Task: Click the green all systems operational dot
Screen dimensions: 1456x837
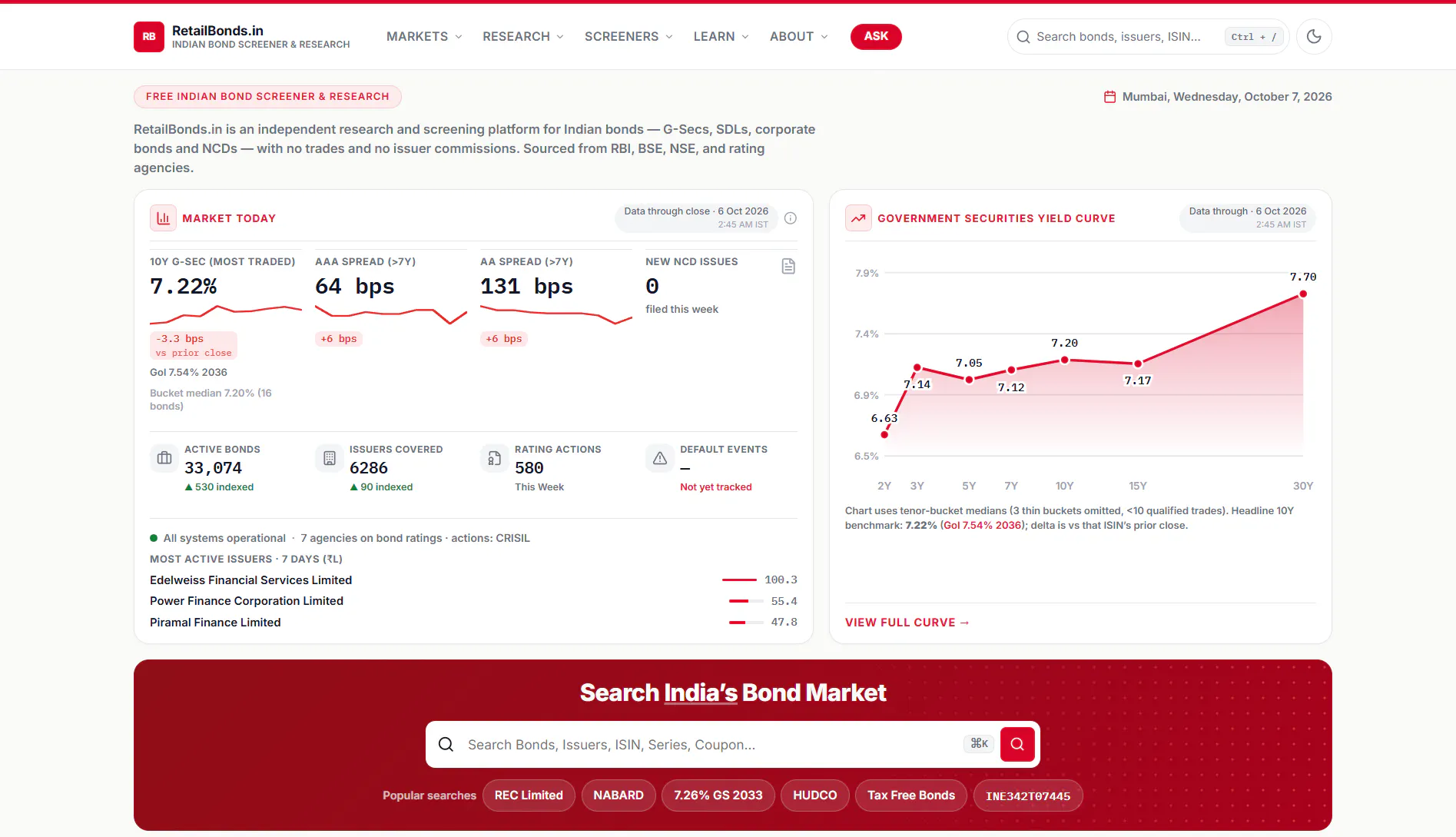Action: pos(154,538)
